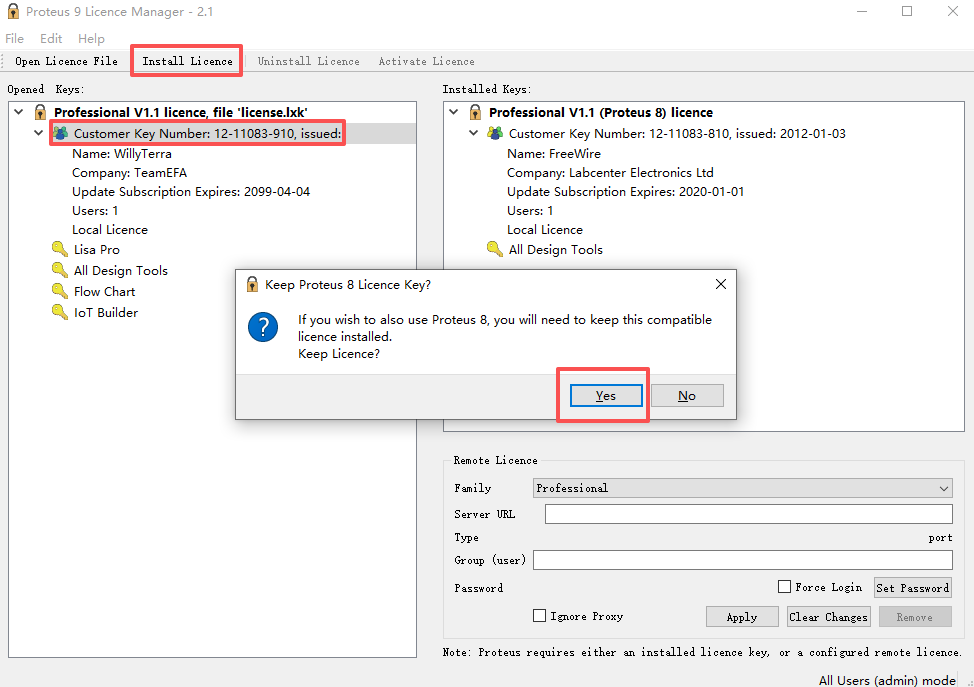Minimize the Licence Manager window
Viewport: 974px width, 687px height.
862,11
